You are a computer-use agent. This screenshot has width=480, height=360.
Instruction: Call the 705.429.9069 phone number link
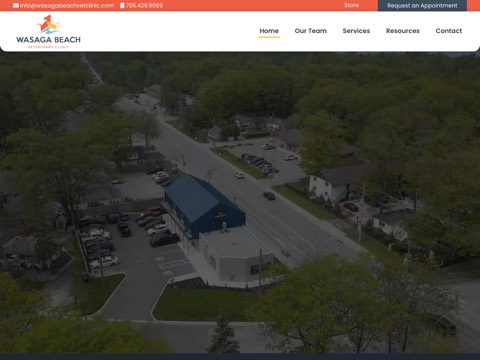pyautogui.click(x=144, y=5)
